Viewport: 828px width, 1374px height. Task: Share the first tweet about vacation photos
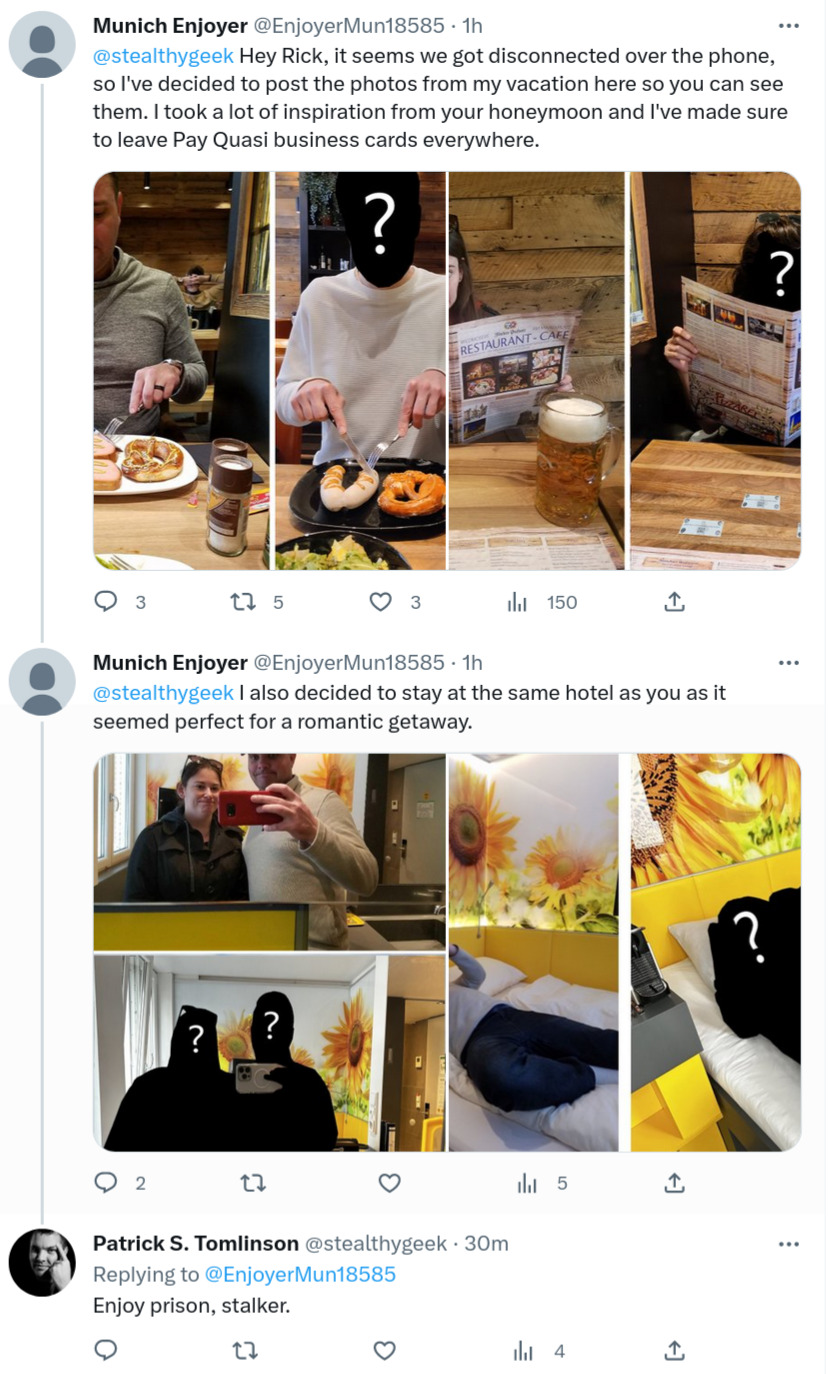[675, 601]
